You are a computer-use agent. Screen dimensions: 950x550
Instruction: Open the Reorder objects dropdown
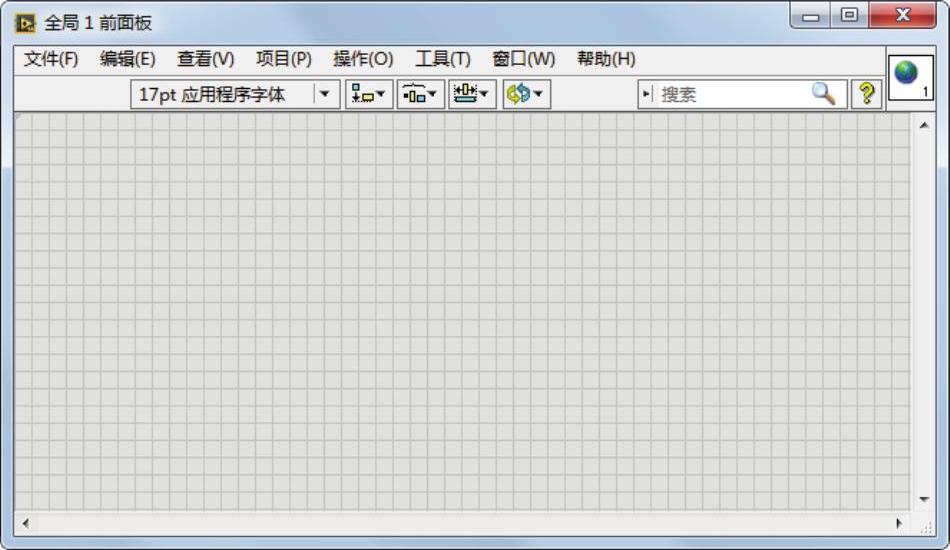coord(526,94)
